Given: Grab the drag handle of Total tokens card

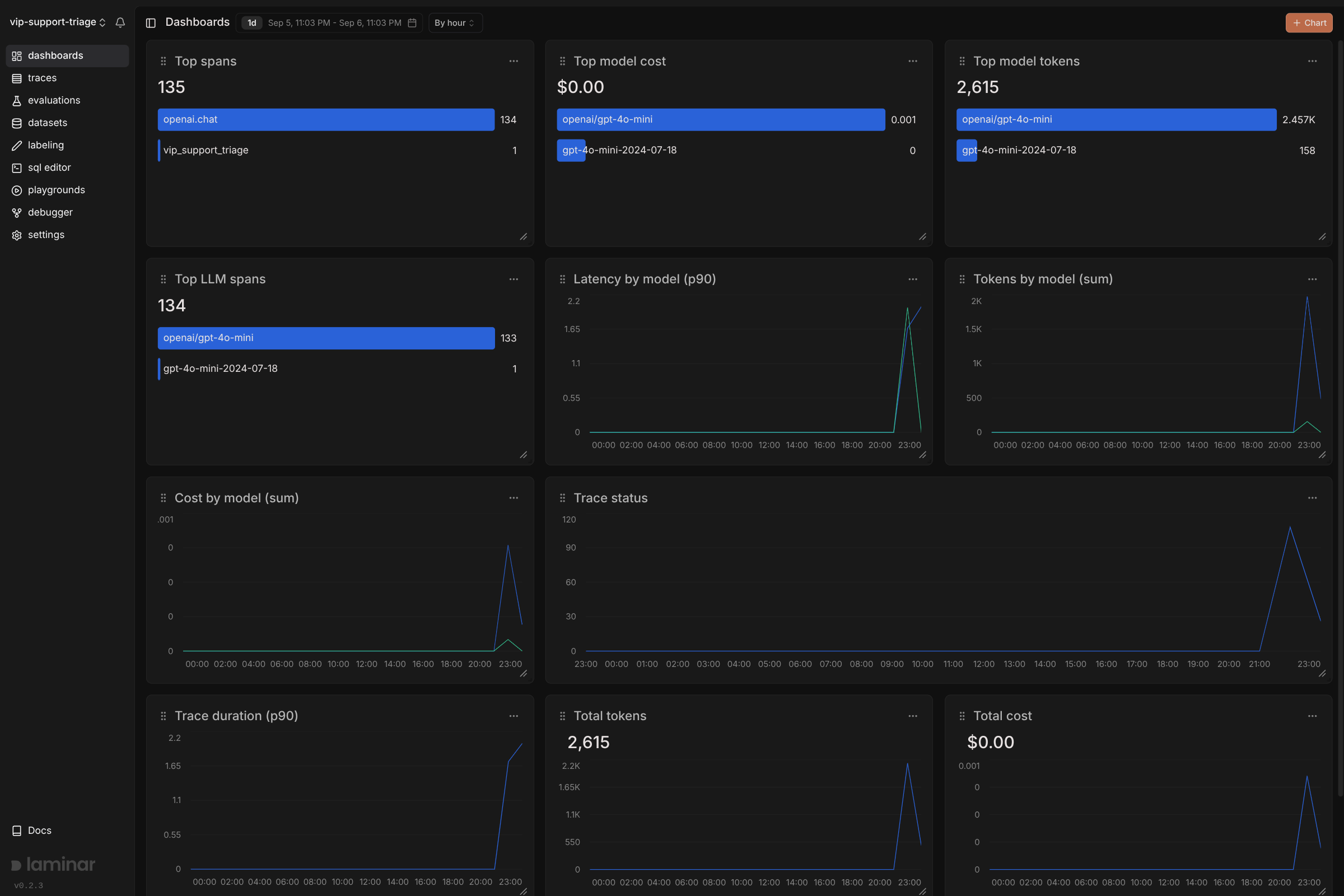Looking at the screenshot, I should [562, 716].
